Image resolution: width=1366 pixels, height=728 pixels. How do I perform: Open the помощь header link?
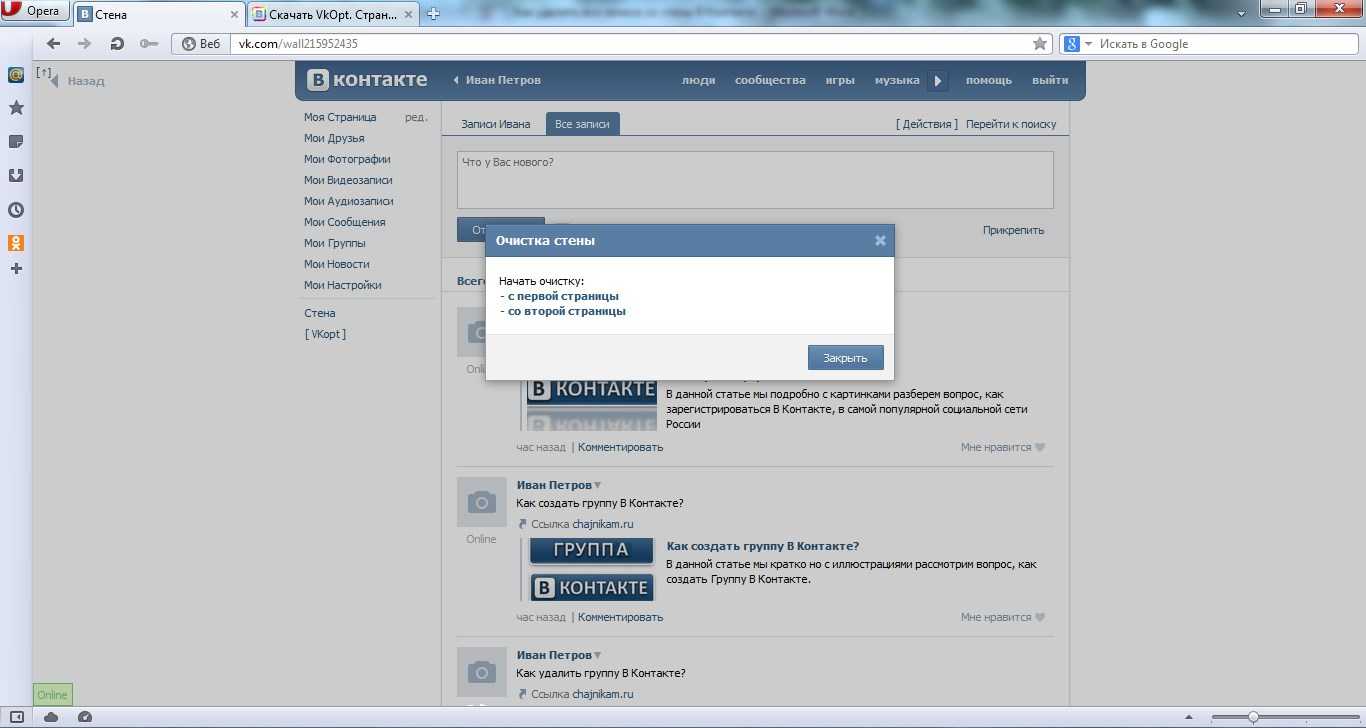click(x=989, y=80)
